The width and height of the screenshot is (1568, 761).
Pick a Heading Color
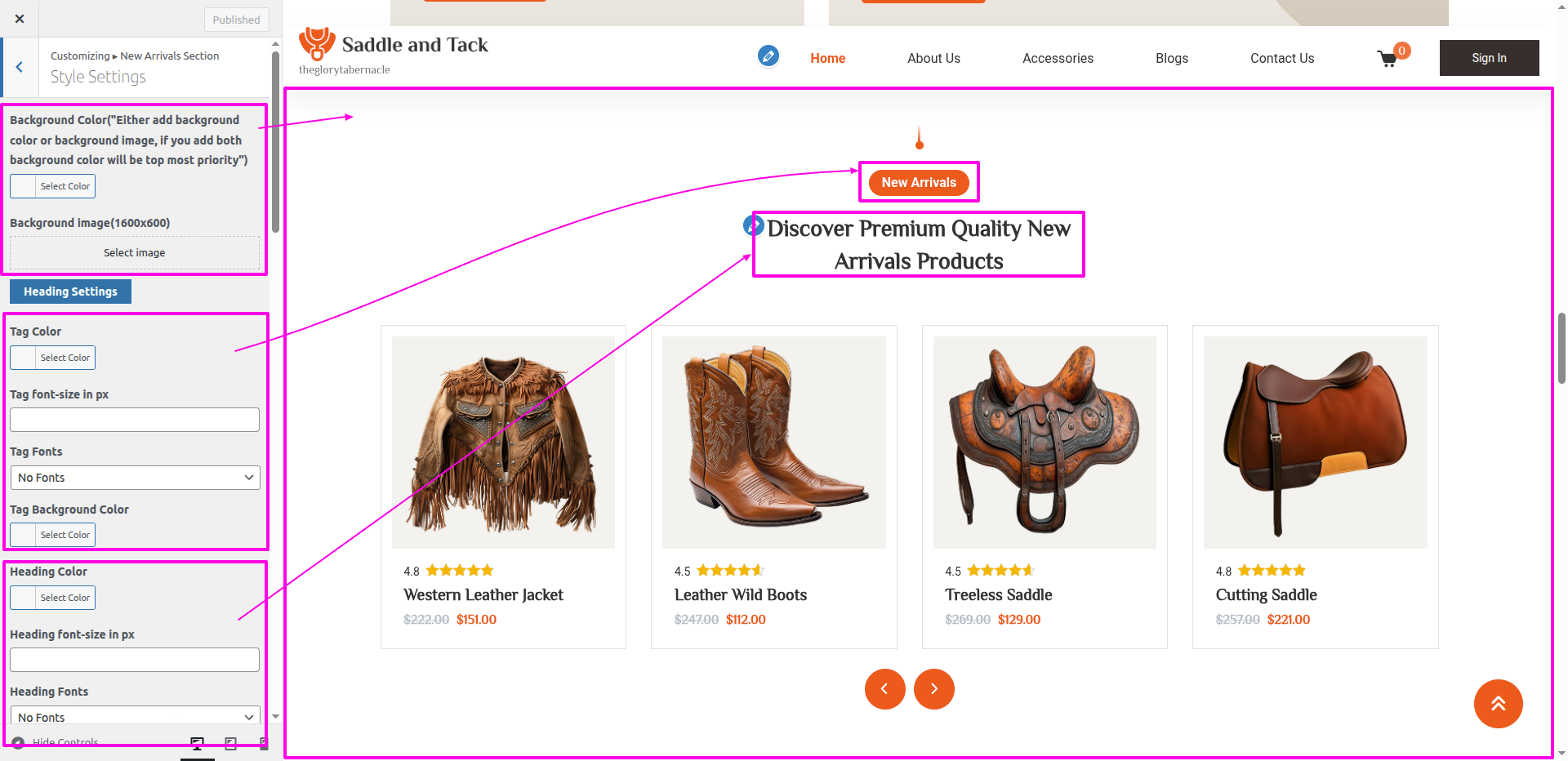tap(53, 598)
